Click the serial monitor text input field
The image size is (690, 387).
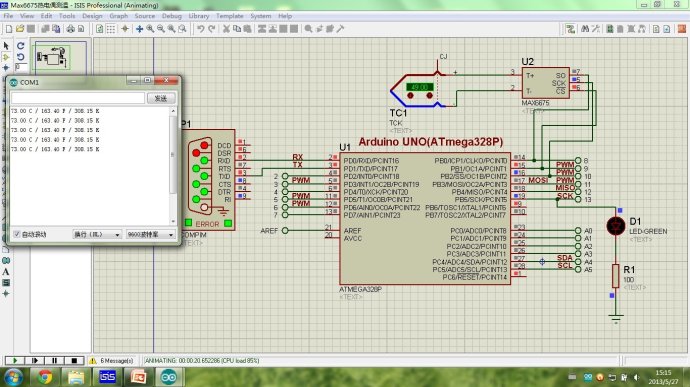78,98
